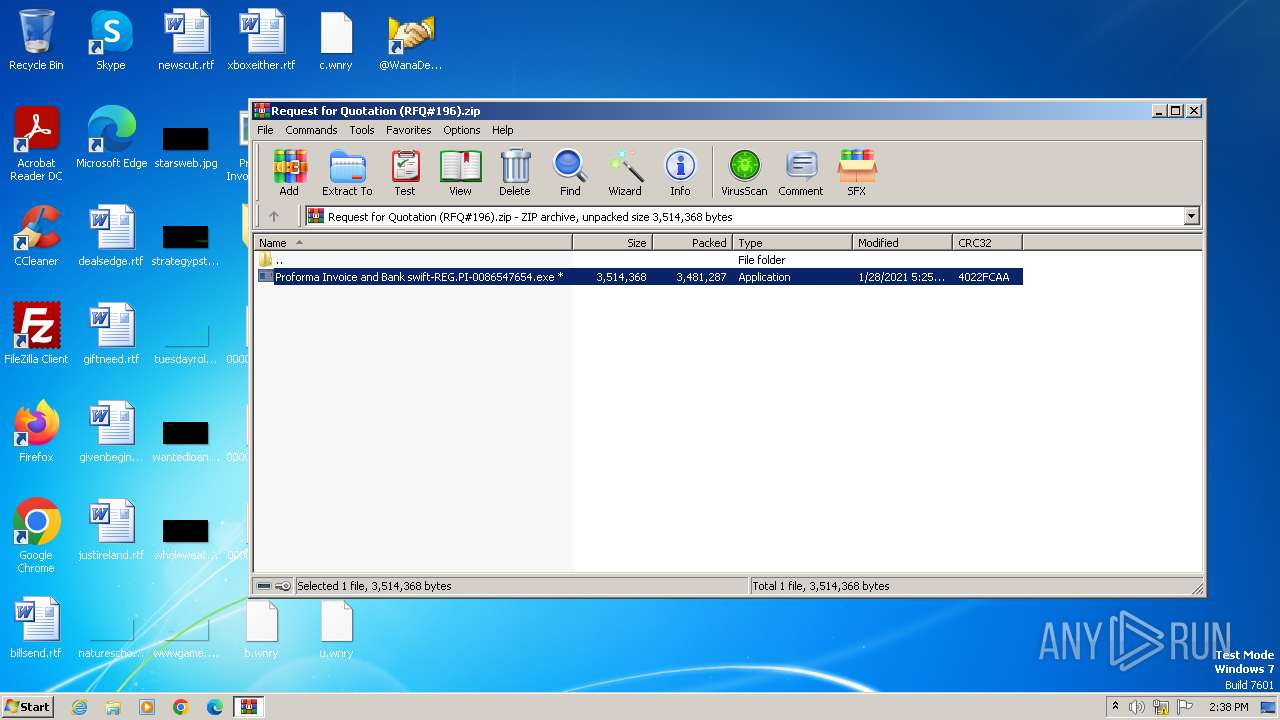Select starsweb.jpg desktop file
This screenshot has height=720, width=1280.
pyautogui.click(x=186, y=146)
